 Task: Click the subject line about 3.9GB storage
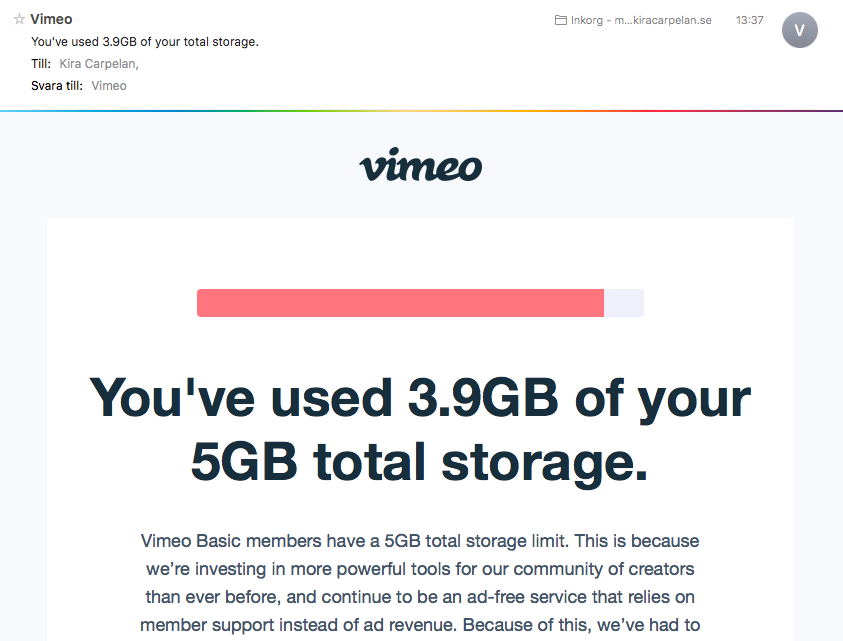click(145, 42)
